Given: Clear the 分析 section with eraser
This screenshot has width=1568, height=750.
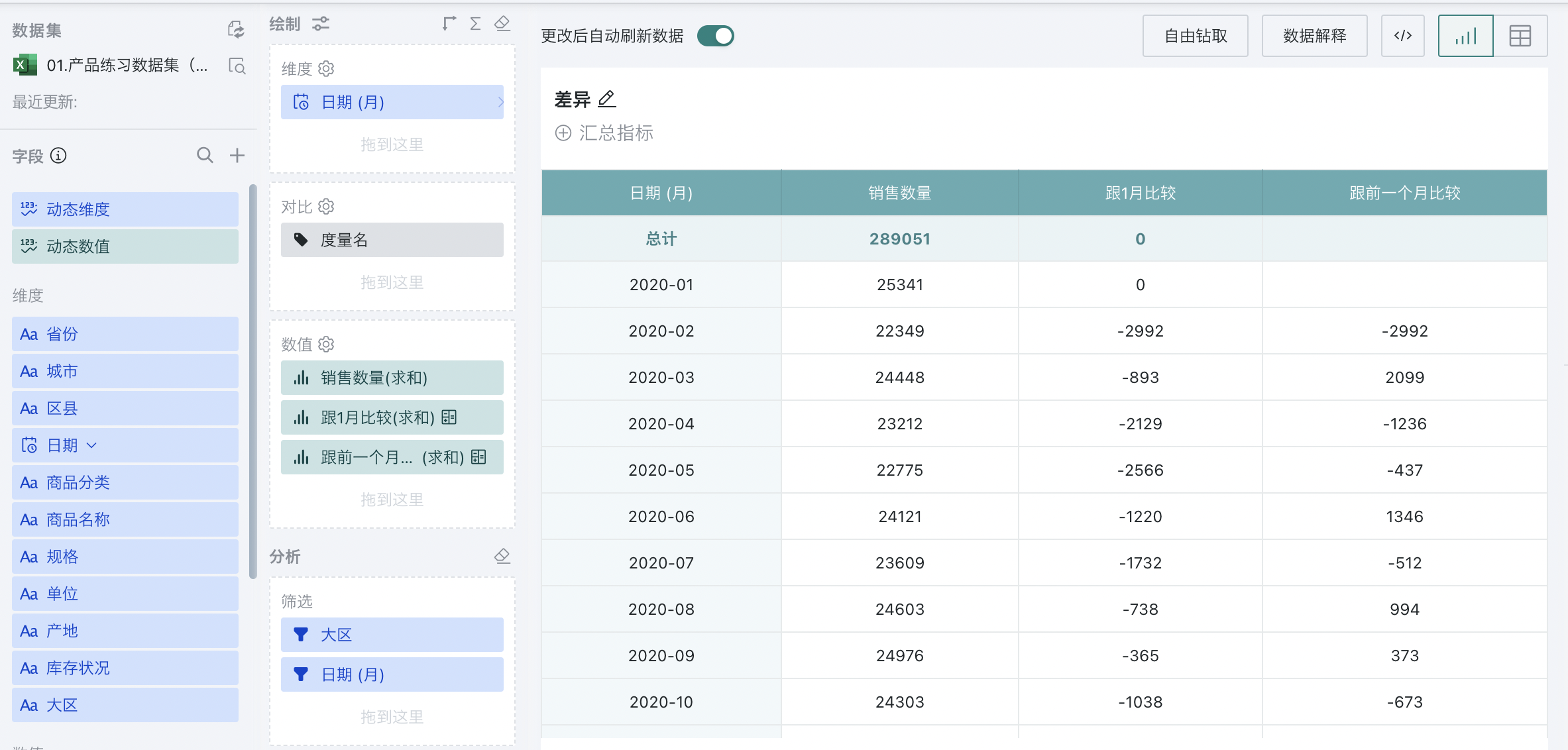Looking at the screenshot, I should 502,556.
